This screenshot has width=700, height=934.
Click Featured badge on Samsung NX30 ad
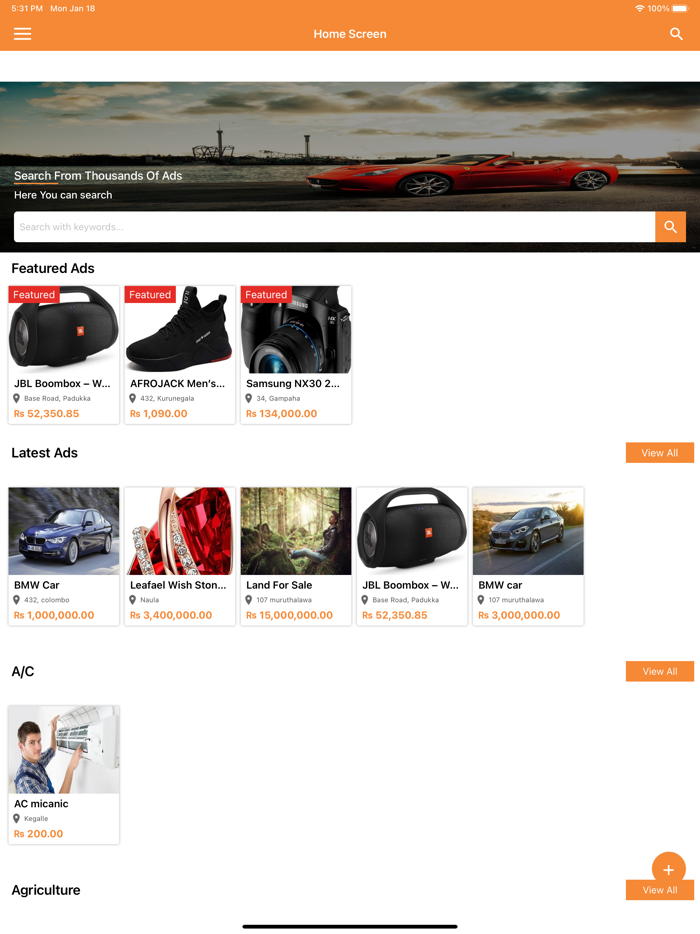266,295
